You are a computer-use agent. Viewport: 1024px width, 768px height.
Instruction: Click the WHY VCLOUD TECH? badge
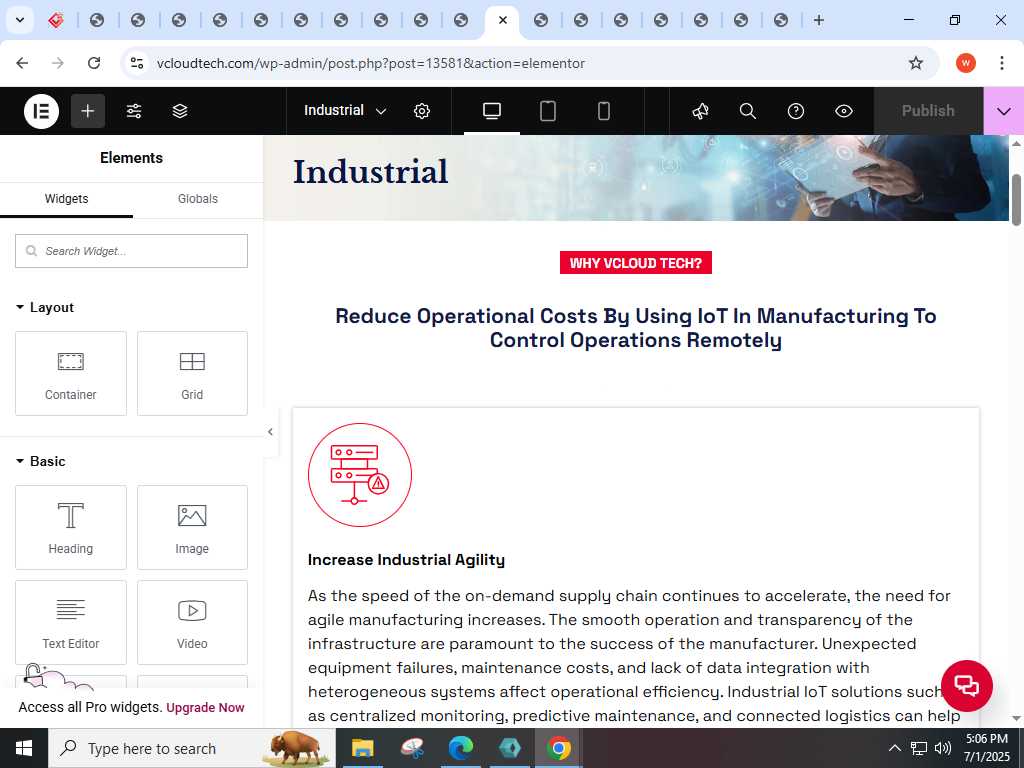pyautogui.click(x=635, y=263)
